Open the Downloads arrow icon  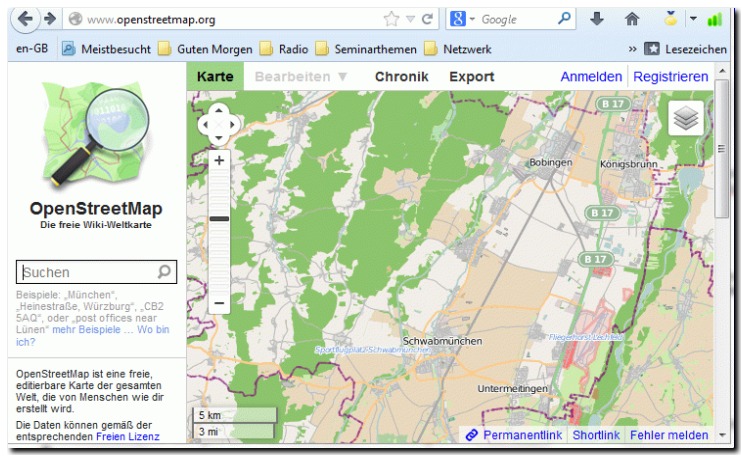pyautogui.click(x=597, y=19)
